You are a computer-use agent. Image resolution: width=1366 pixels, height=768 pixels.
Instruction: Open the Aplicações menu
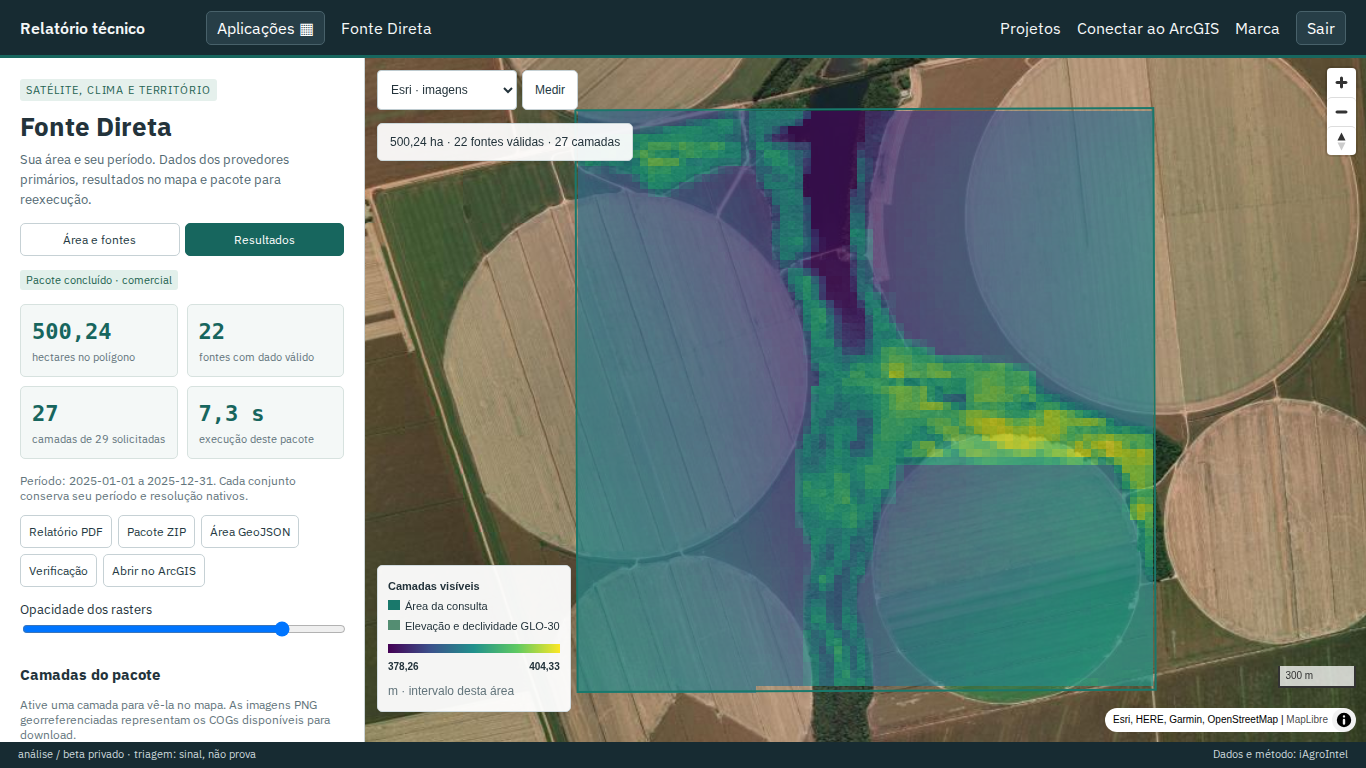[x=265, y=28]
